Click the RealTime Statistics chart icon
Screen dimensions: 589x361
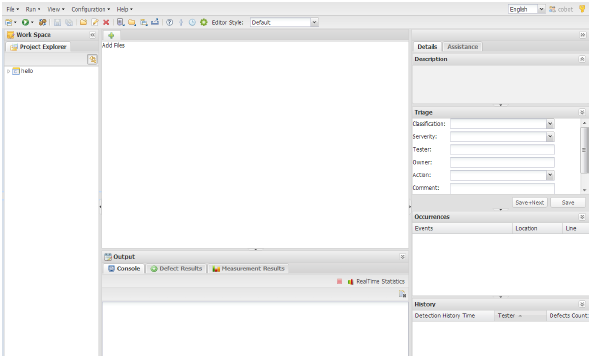point(350,282)
